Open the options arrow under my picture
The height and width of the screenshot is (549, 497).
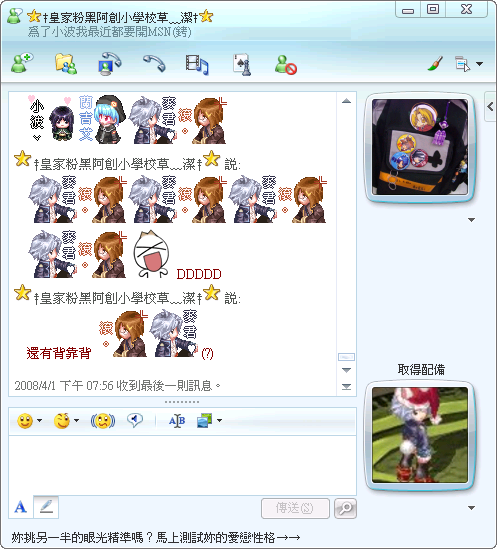click(x=471, y=508)
